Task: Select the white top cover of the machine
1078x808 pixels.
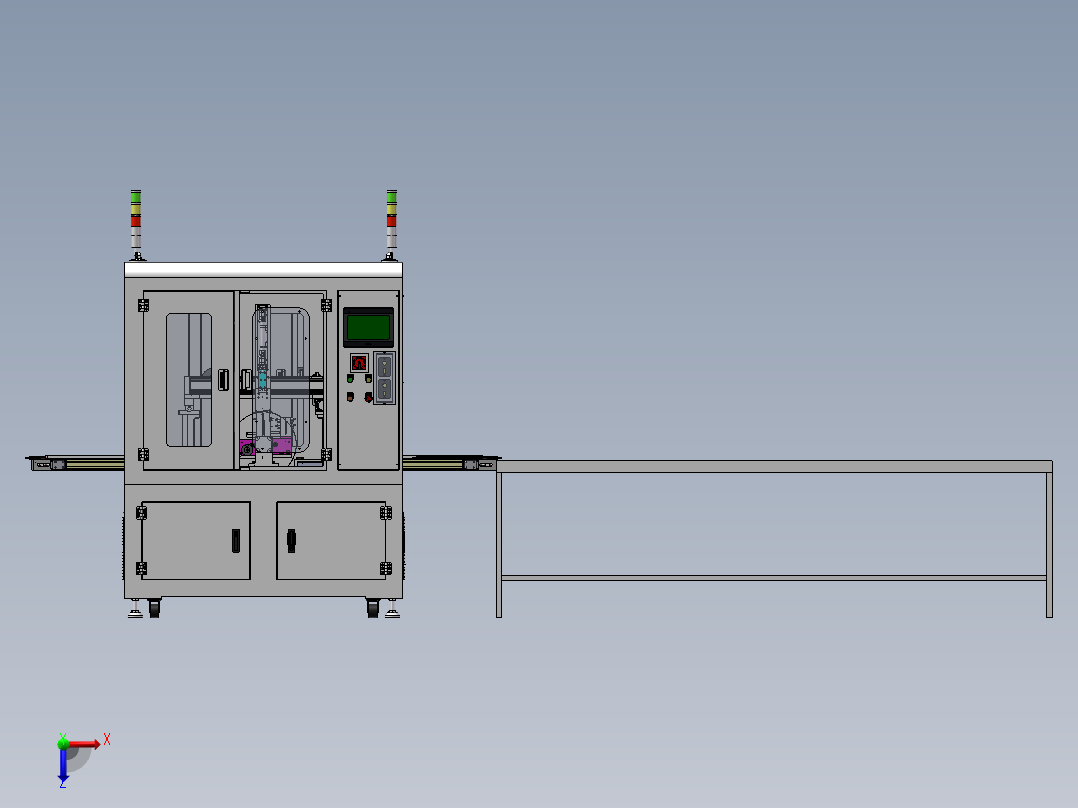Action: tap(263, 270)
